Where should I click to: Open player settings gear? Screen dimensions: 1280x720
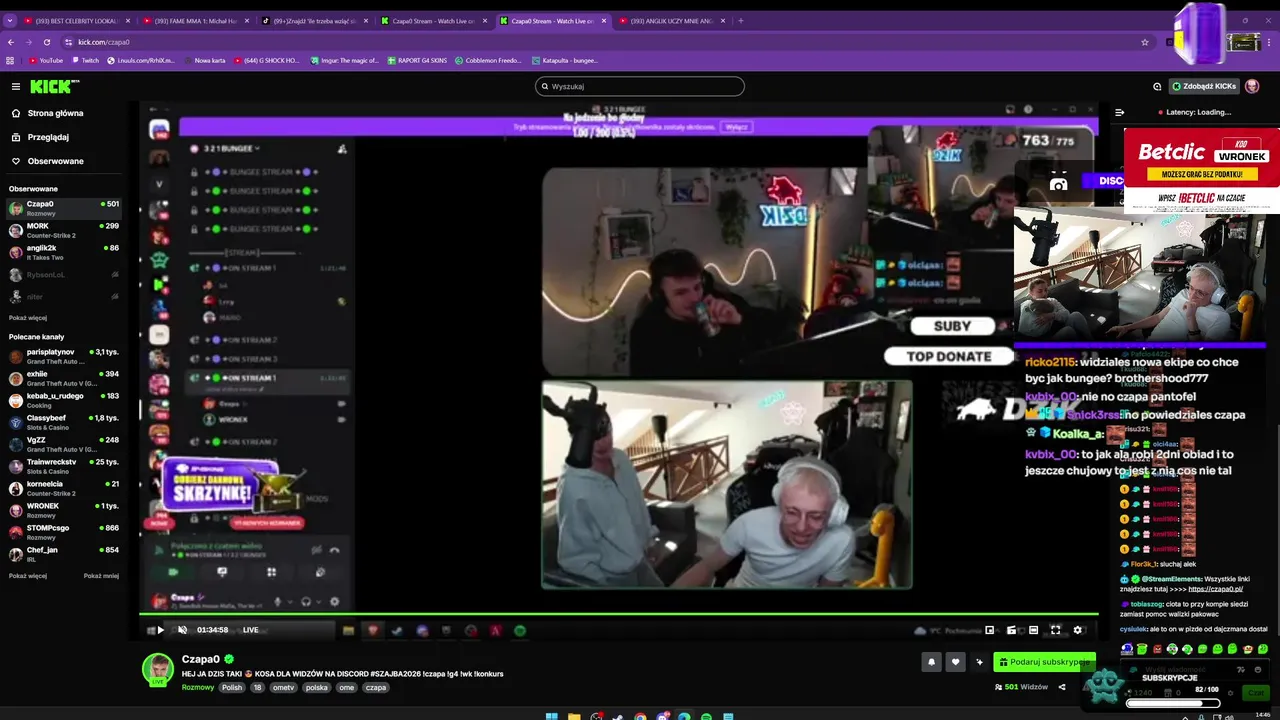click(x=1077, y=630)
